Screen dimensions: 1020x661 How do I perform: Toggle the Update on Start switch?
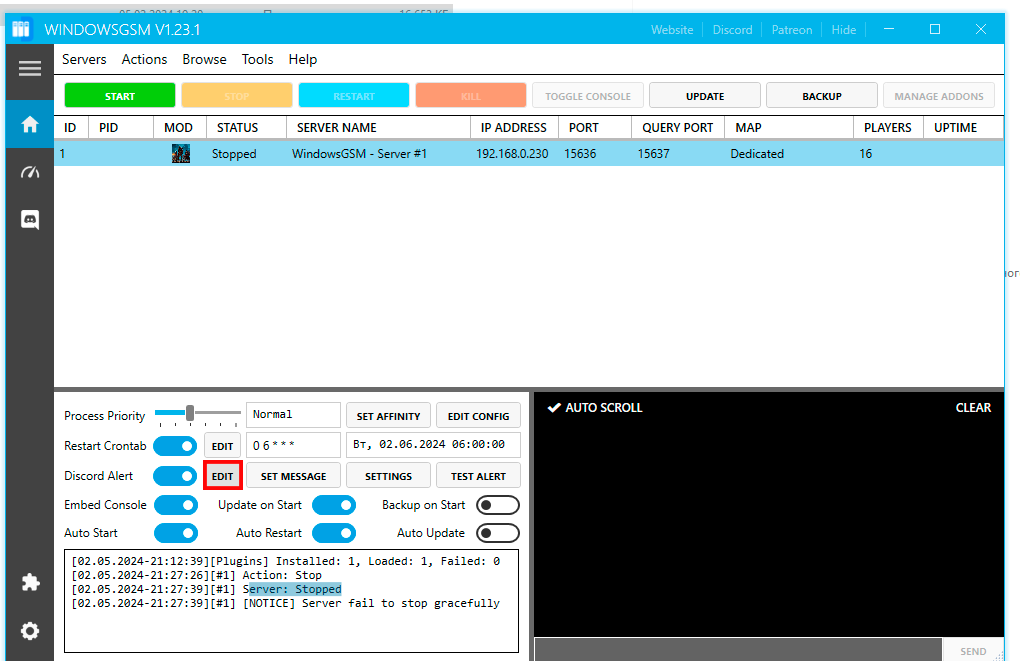(334, 506)
